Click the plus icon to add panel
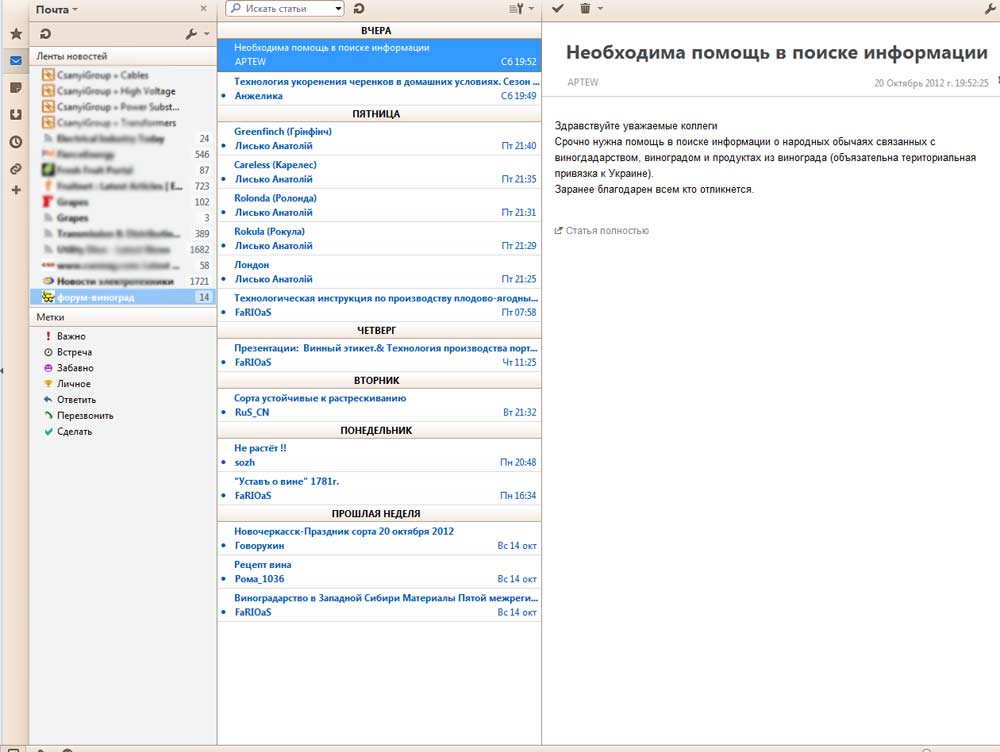The image size is (1000, 752). click(16, 189)
